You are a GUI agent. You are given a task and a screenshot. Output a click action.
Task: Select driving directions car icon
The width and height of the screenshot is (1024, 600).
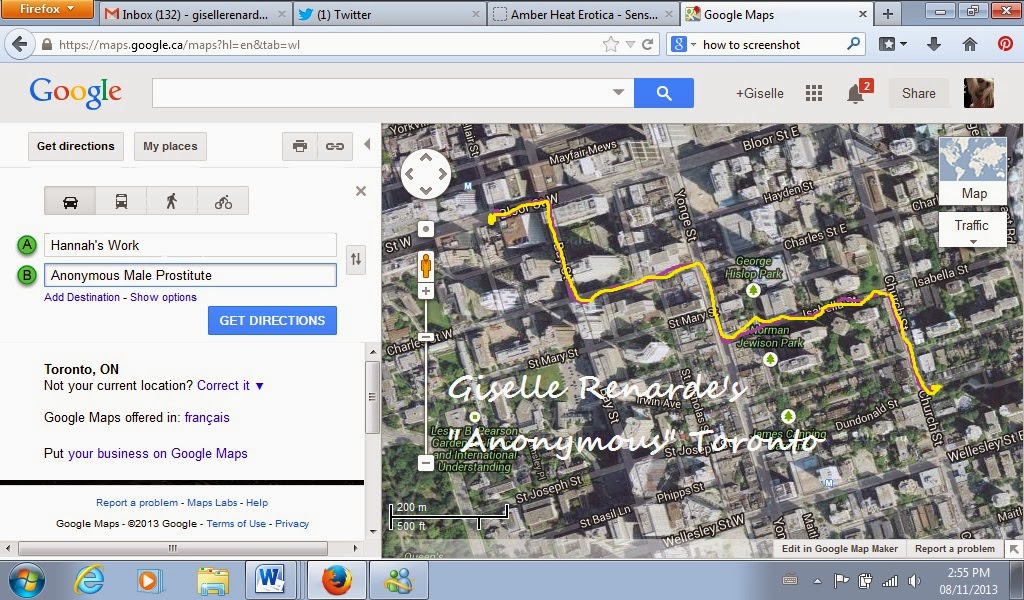[70, 201]
